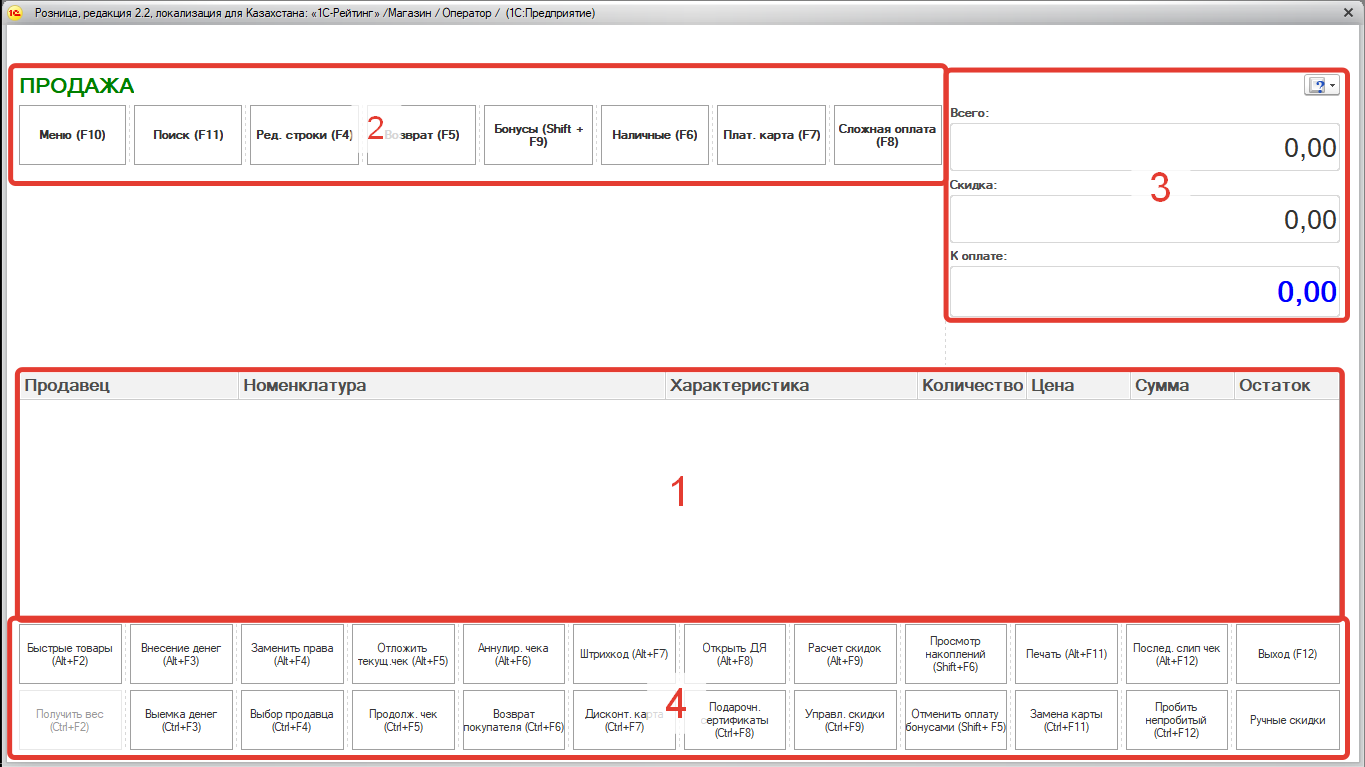Click the К оплате amount field
Image resolution: width=1365 pixels, height=767 pixels.
(1144, 292)
